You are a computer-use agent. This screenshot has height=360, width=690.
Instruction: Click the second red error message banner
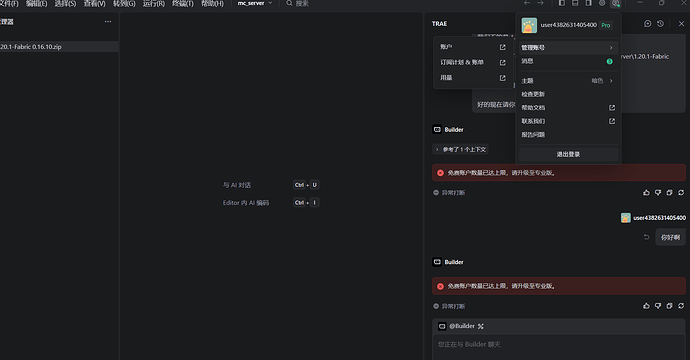coord(558,286)
